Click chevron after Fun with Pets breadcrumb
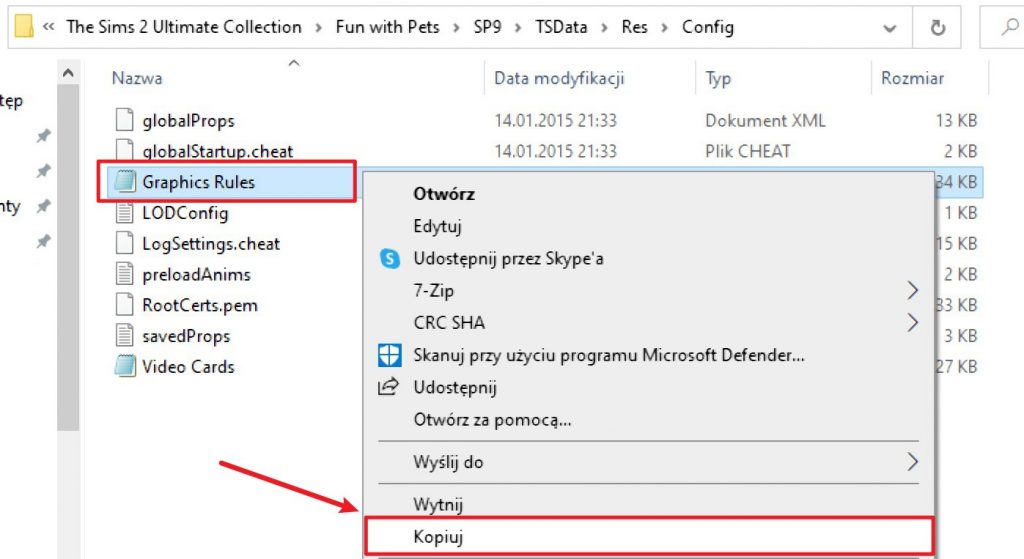The height and width of the screenshot is (559, 1024). pyautogui.click(x=456, y=27)
